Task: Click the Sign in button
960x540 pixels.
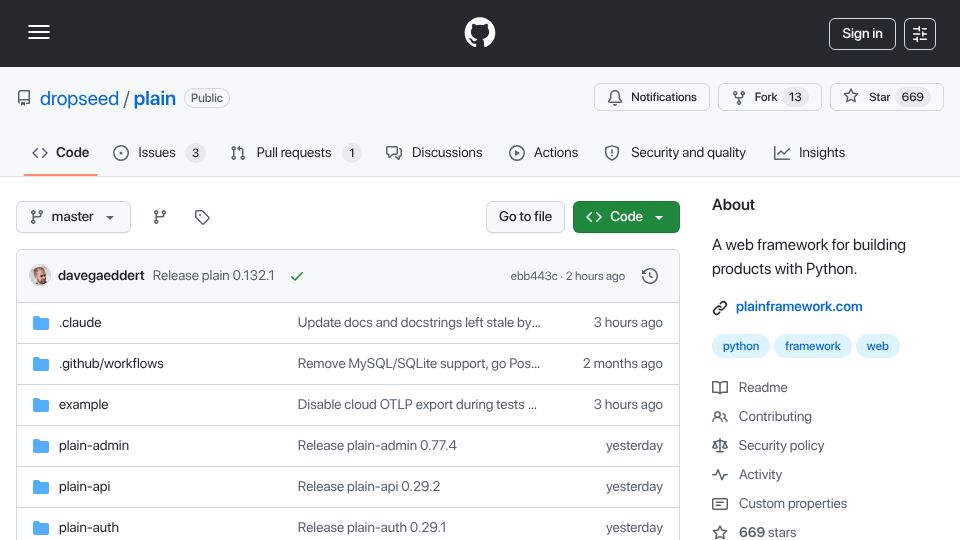Action: [x=862, y=34]
